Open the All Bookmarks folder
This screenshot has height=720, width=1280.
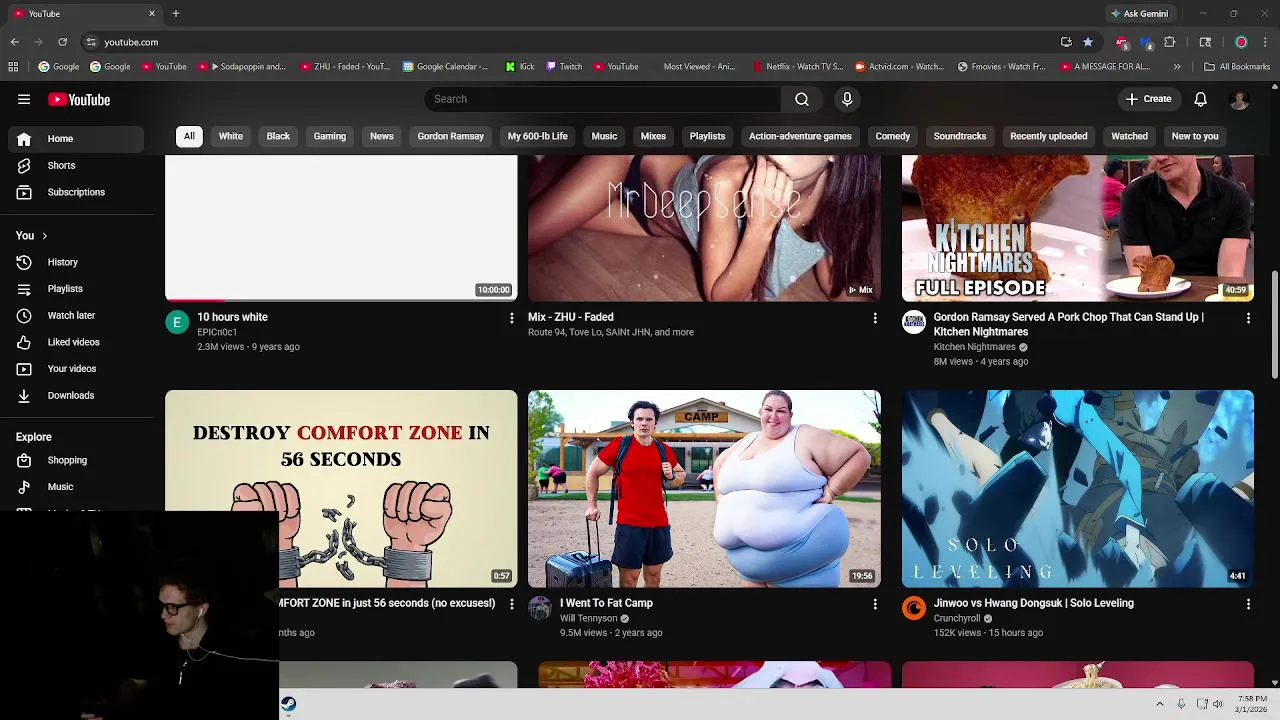tap(1237, 67)
